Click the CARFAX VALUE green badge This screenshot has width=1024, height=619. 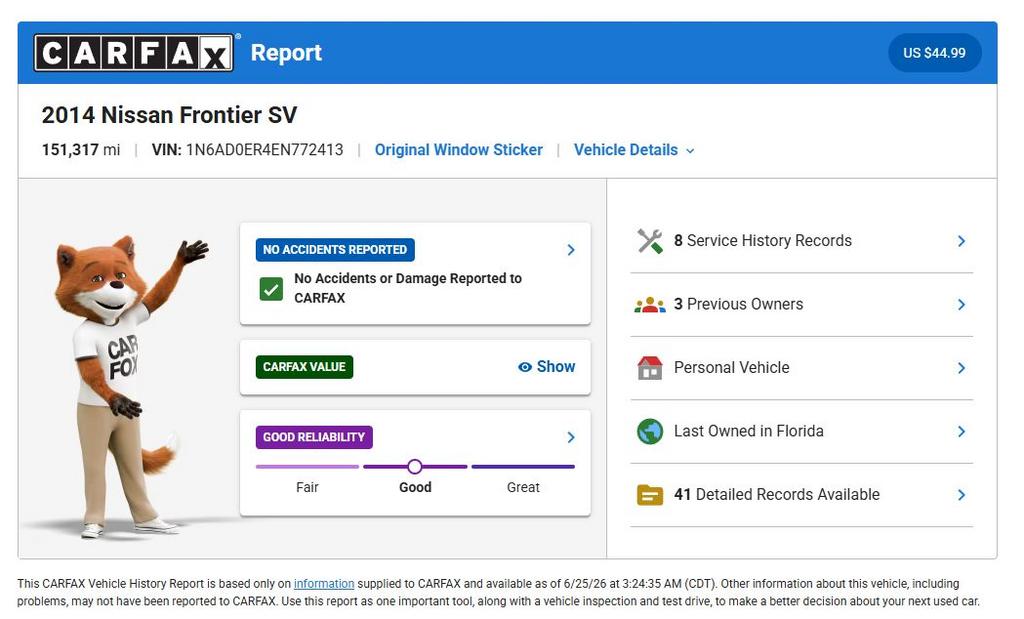(x=304, y=367)
